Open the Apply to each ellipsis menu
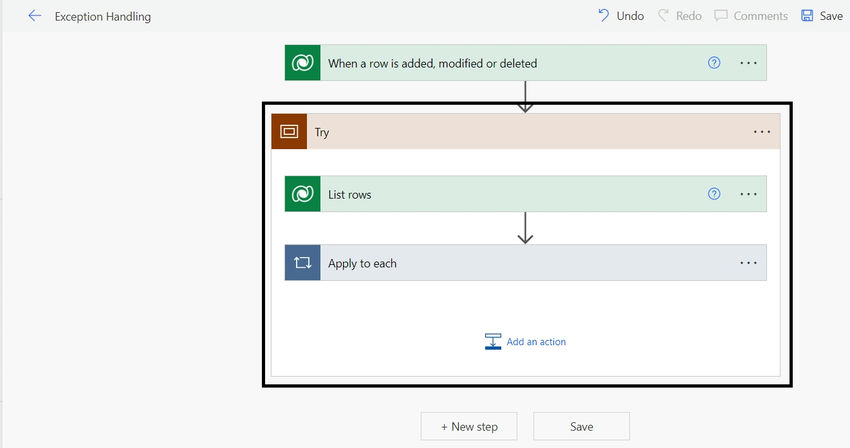Viewport: 850px width, 448px height. coord(748,263)
